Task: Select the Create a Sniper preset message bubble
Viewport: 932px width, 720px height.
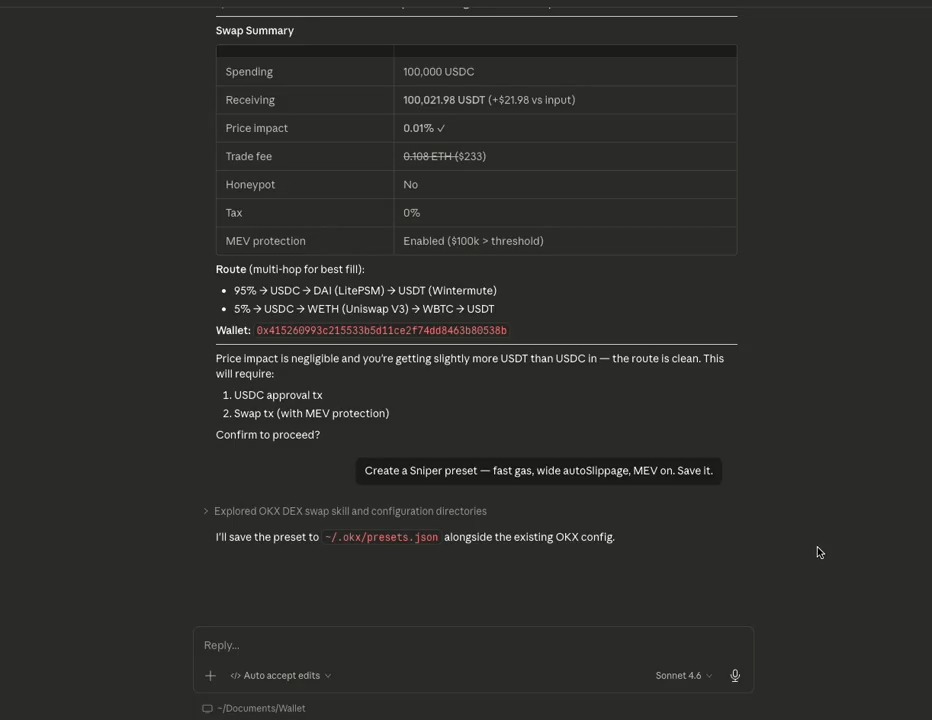Action: click(x=539, y=471)
